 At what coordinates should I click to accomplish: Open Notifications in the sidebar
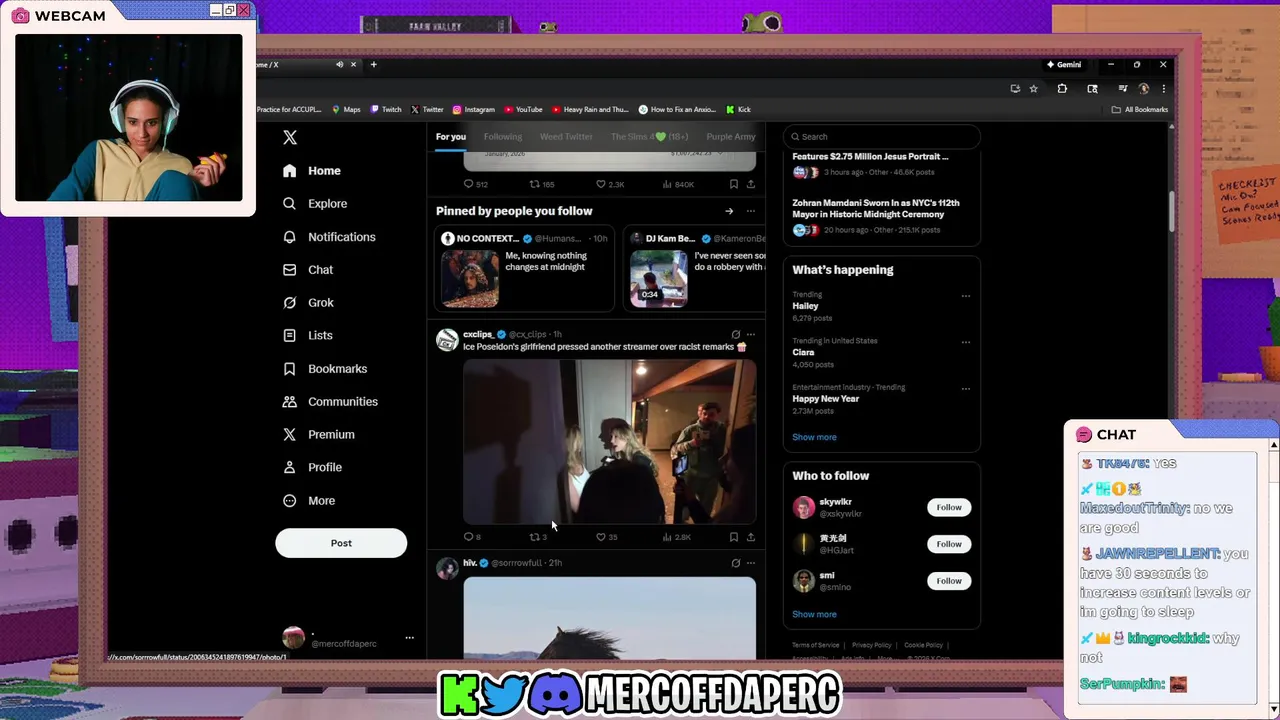coord(329,237)
